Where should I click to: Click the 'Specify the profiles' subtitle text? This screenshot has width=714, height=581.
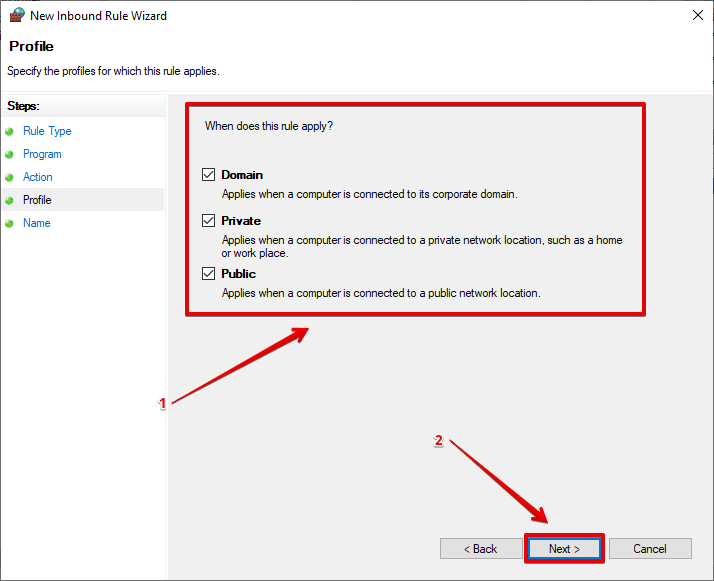tap(113, 71)
